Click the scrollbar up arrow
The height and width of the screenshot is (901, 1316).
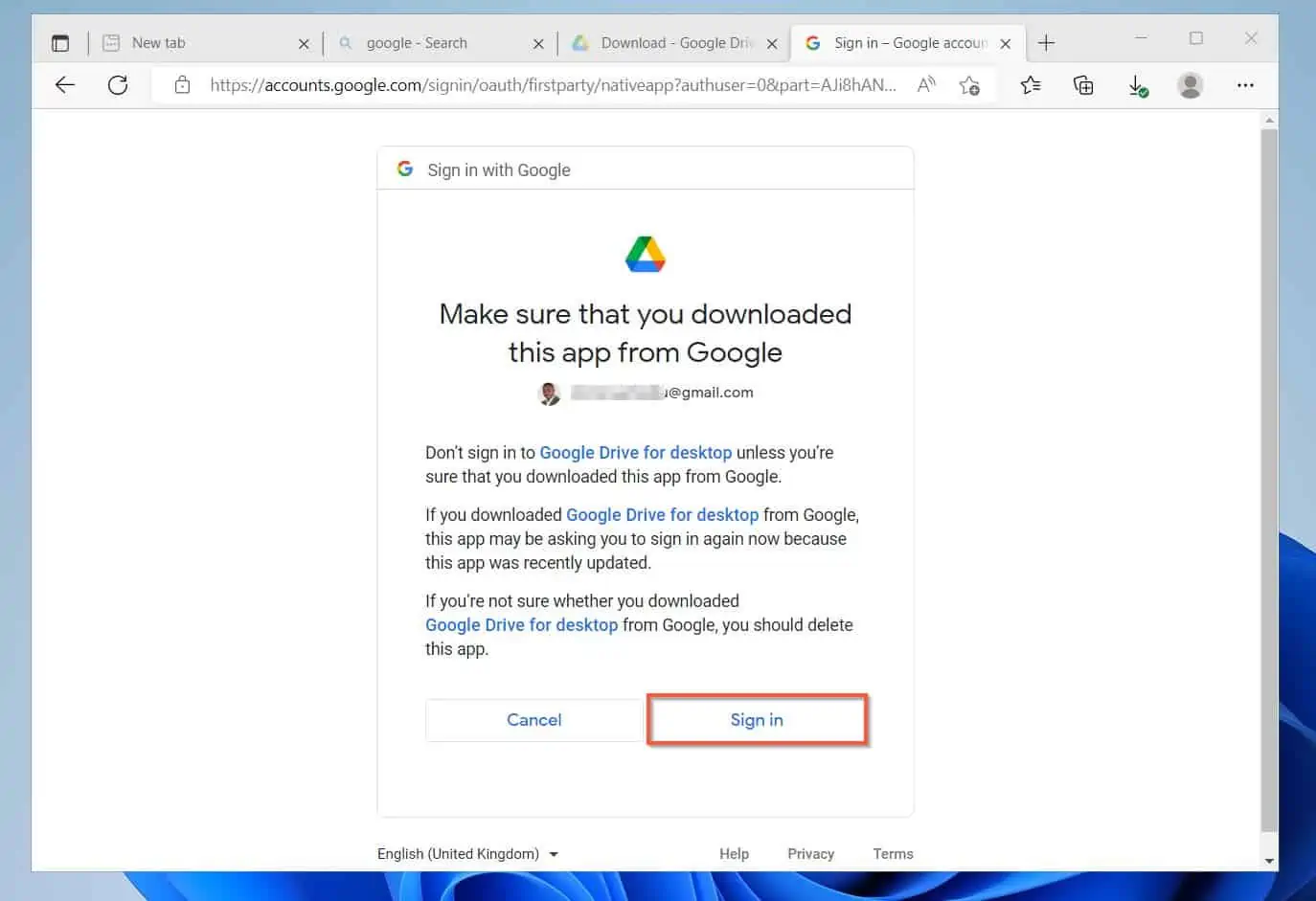[x=1269, y=120]
